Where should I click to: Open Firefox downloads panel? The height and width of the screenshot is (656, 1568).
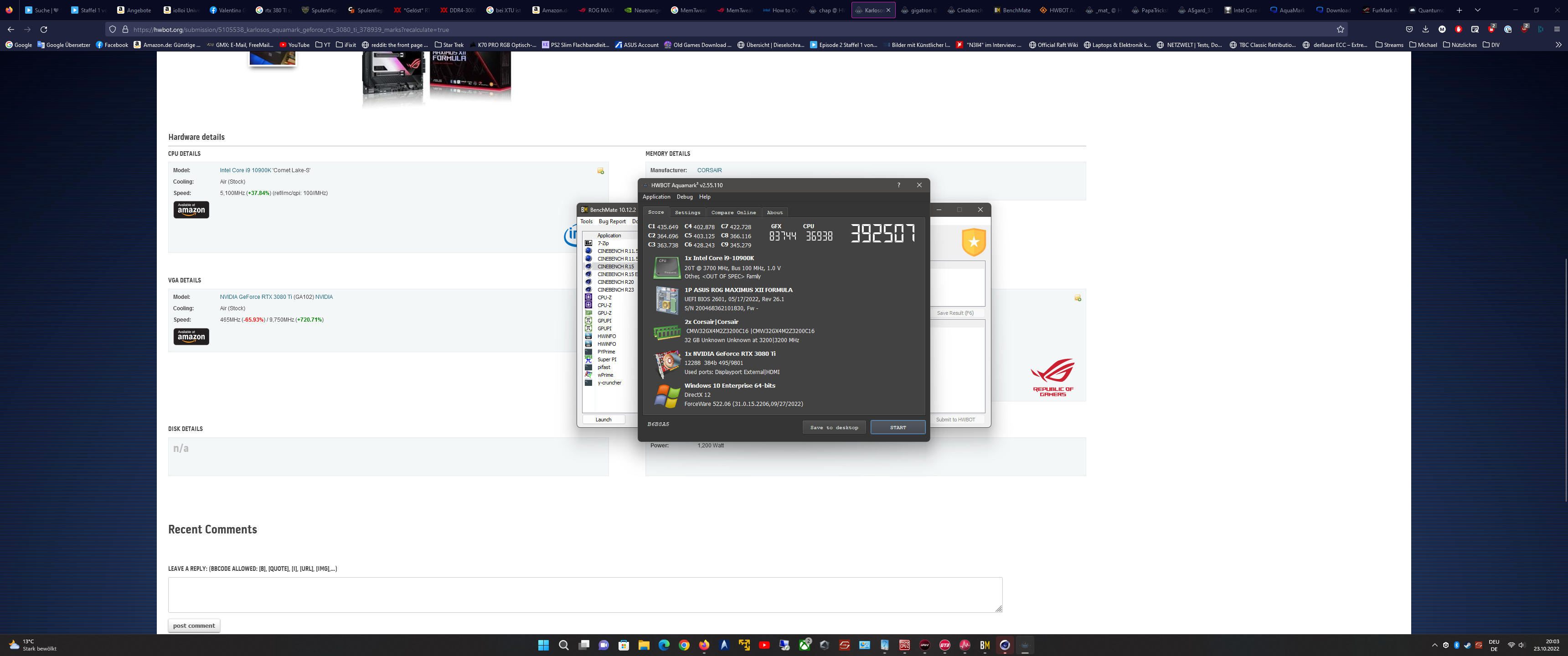click(1426, 29)
